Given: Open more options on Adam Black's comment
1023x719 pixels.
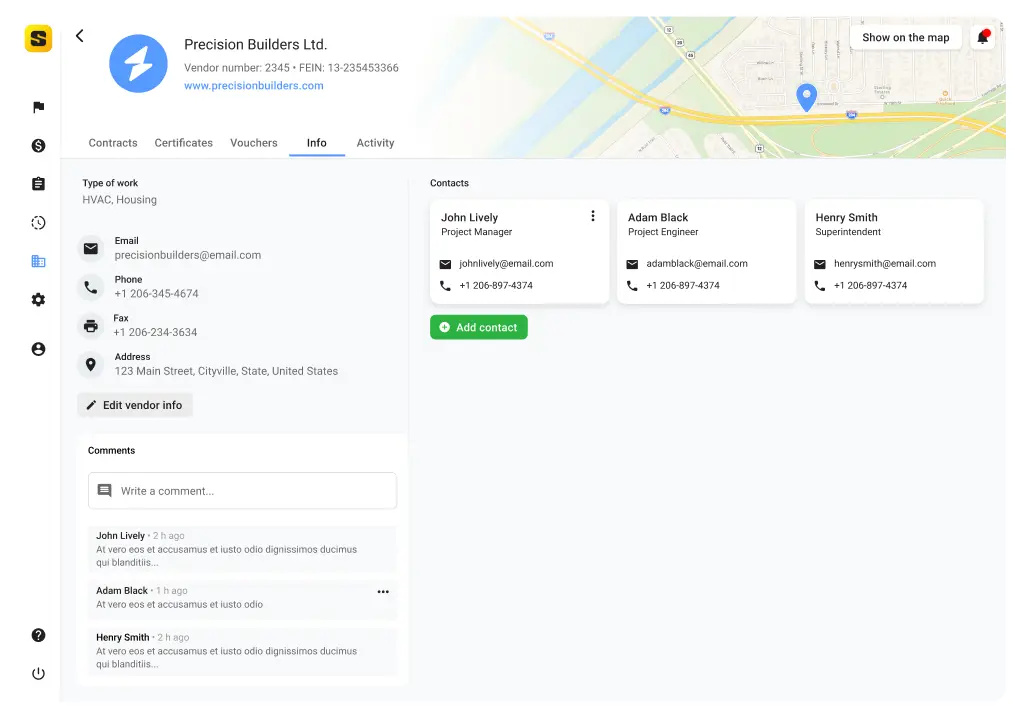Looking at the screenshot, I should click(x=383, y=592).
